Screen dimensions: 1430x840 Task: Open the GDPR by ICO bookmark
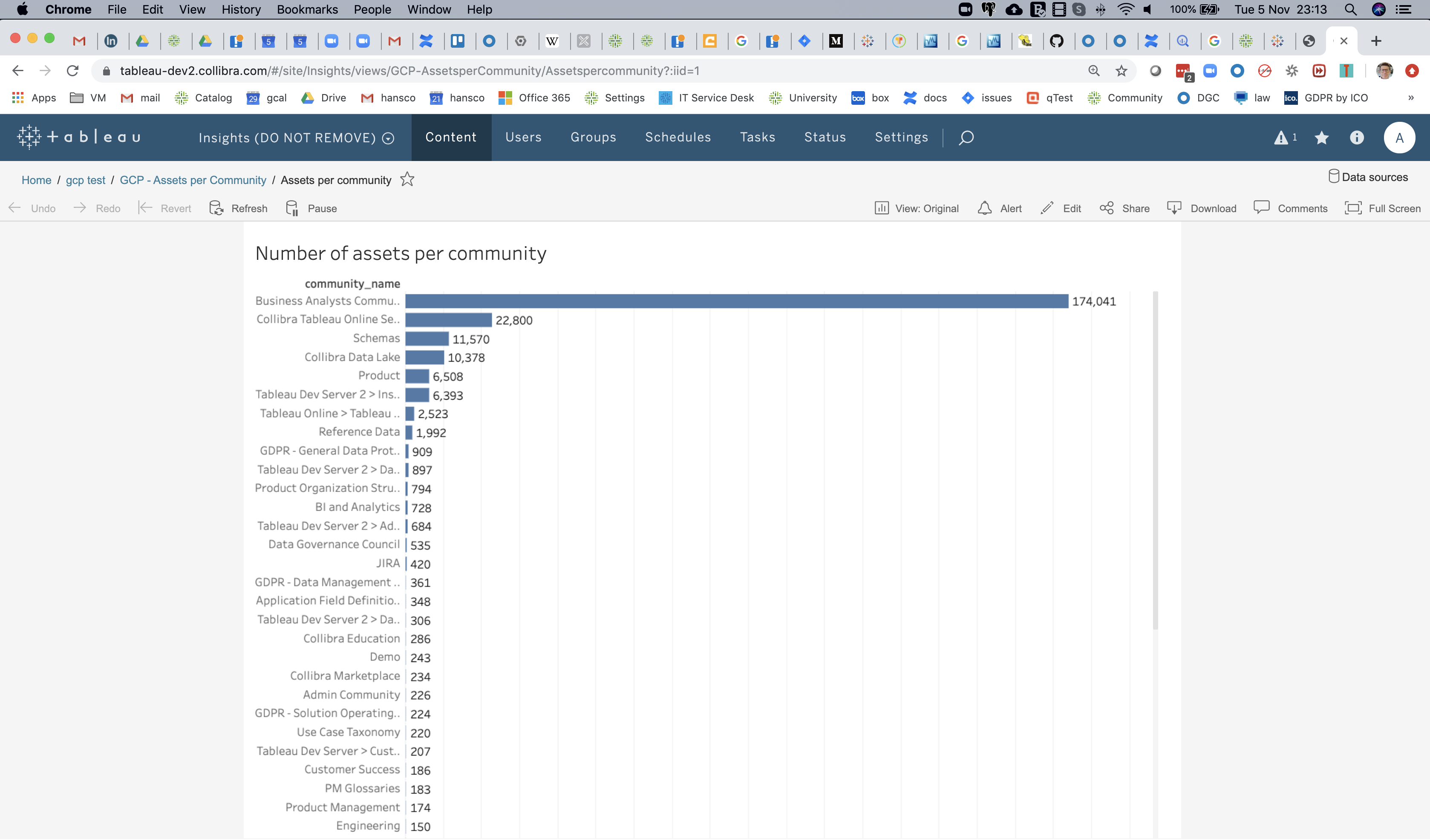[x=1326, y=98]
